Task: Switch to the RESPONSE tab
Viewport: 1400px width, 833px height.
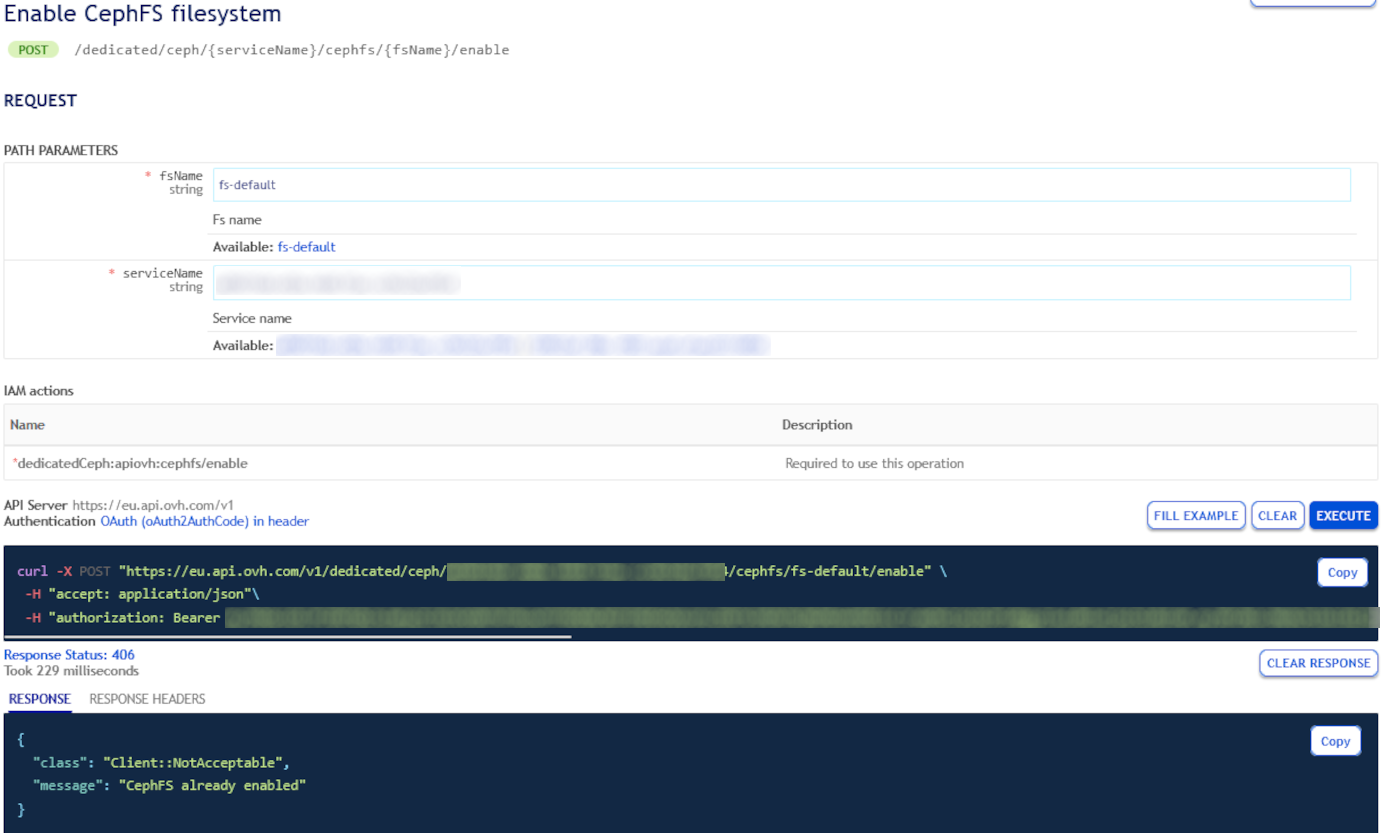Action: [38, 699]
